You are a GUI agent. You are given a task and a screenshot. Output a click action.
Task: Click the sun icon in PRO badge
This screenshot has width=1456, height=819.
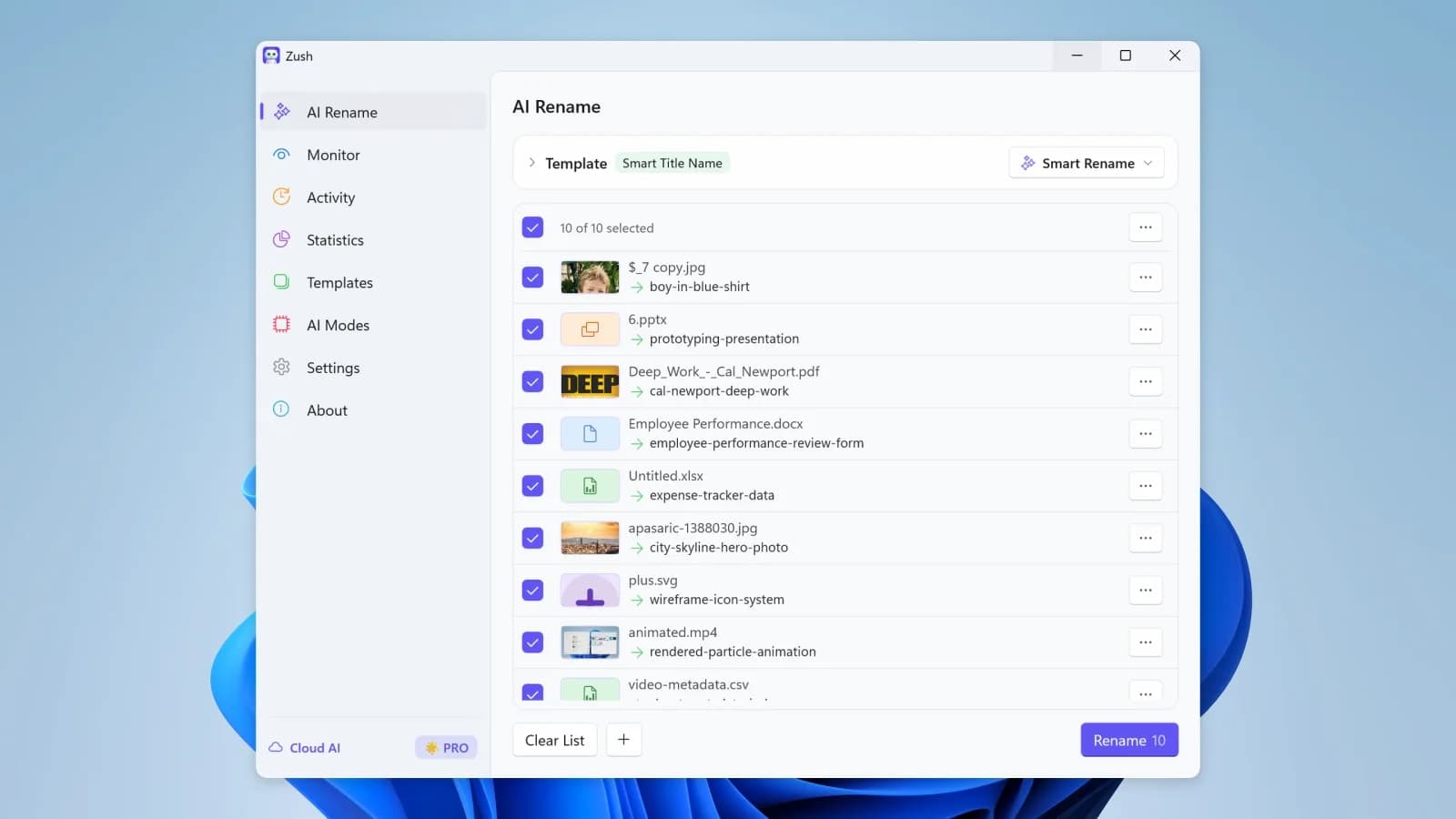point(431,748)
